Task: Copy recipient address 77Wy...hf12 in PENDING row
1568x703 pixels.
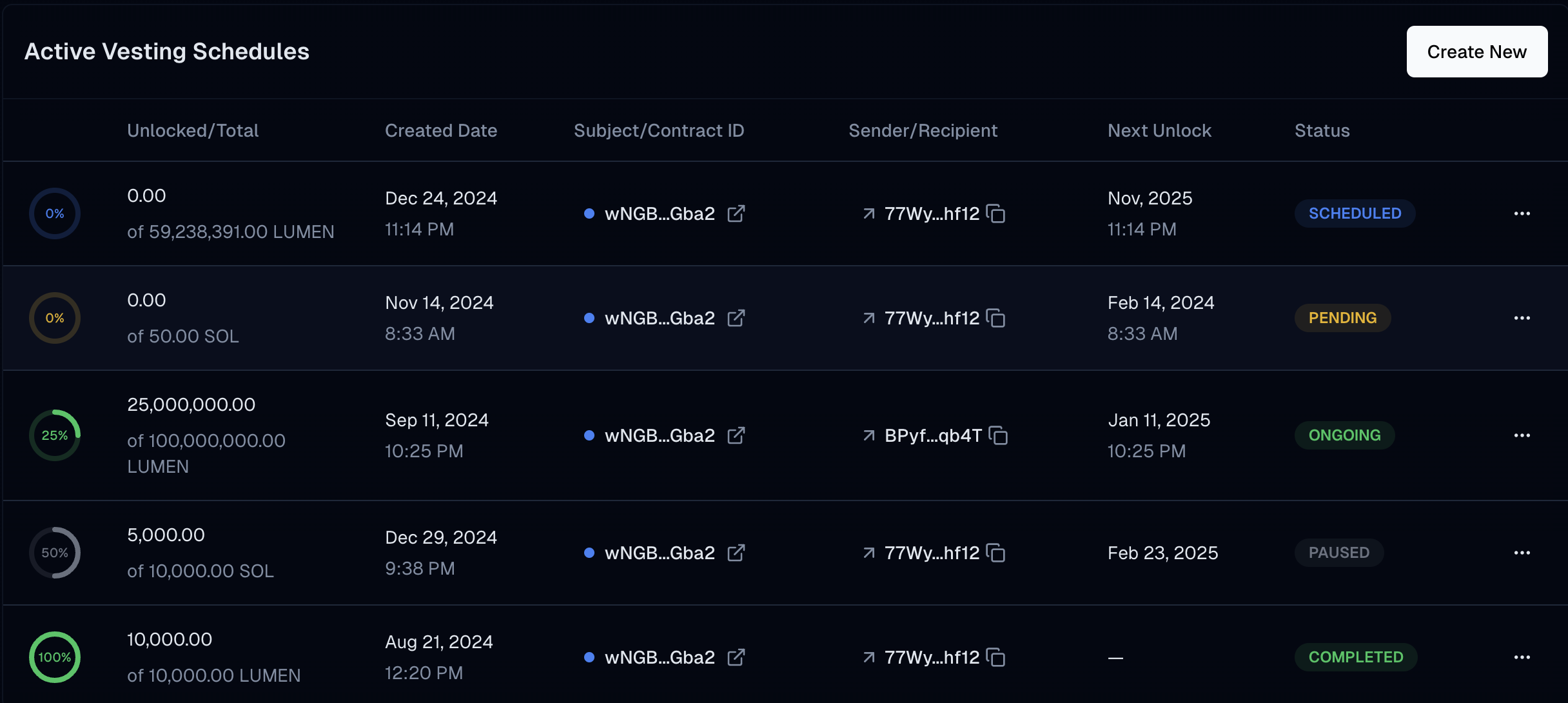Action: point(996,318)
